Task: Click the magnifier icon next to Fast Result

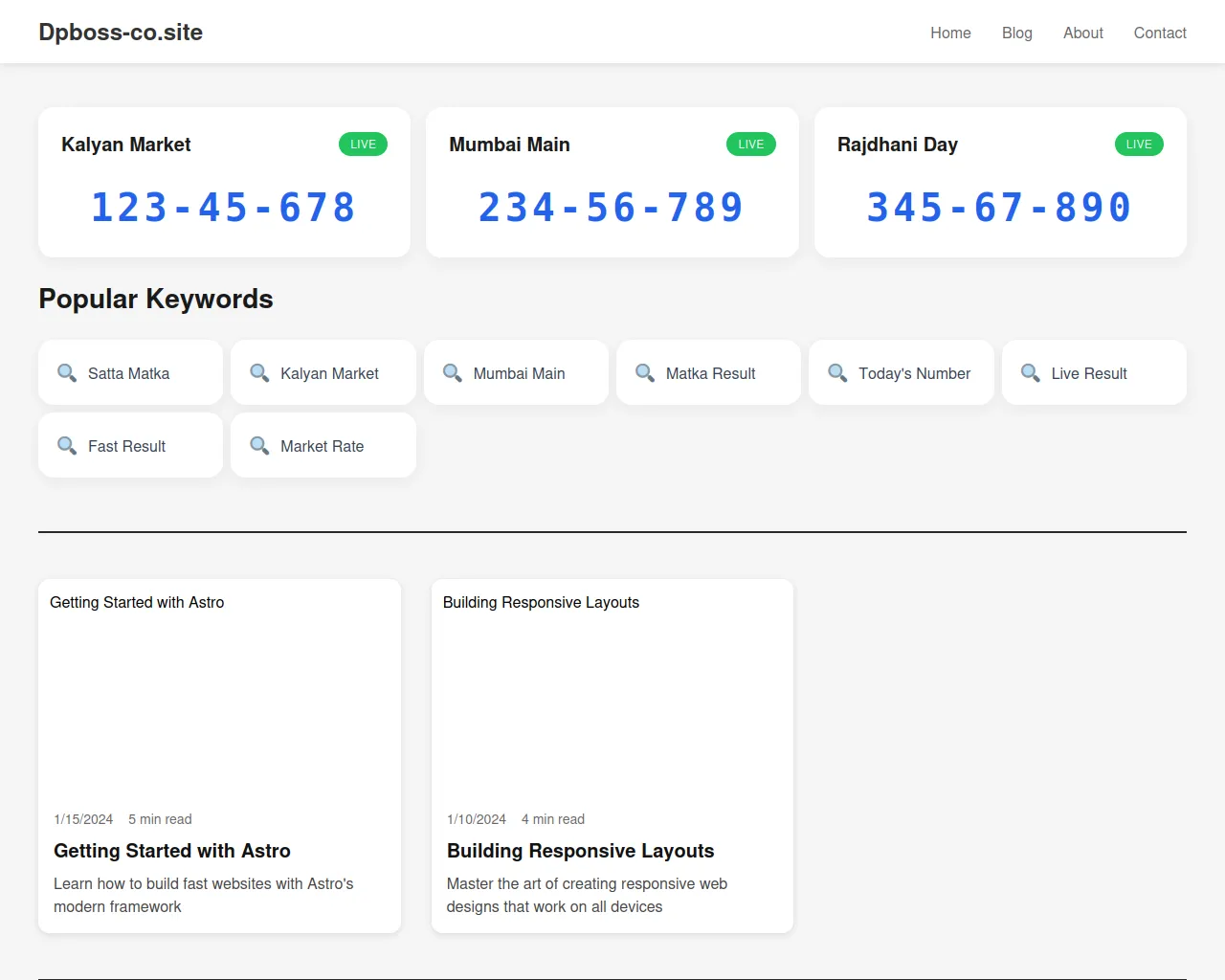Action: pos(67,445)
